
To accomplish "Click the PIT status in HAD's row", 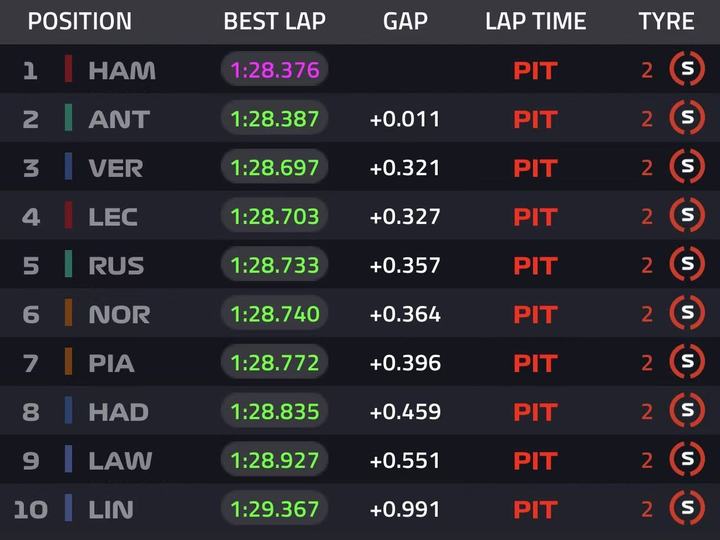I will [535, 412].
